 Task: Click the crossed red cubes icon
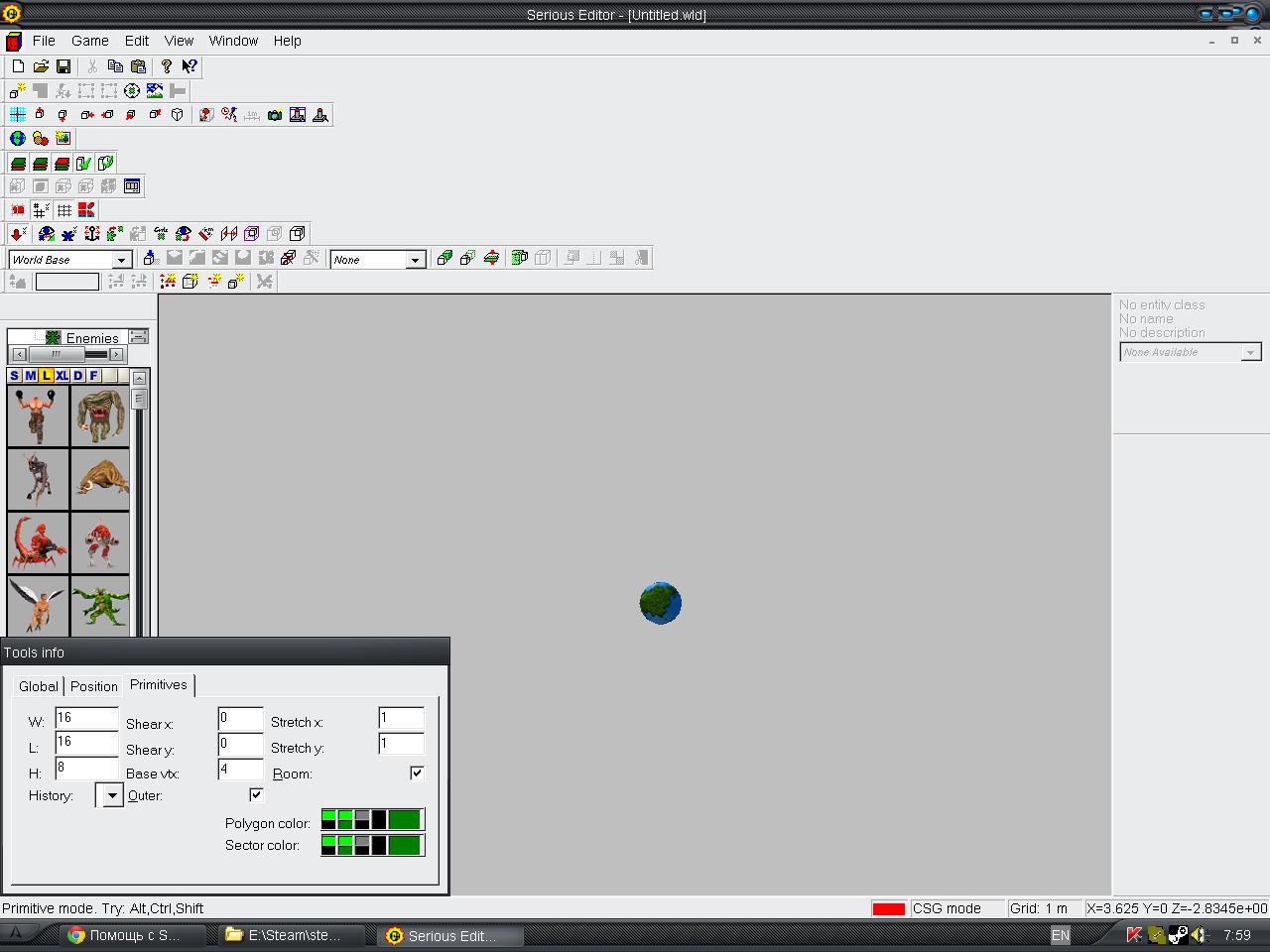[288, 258]
